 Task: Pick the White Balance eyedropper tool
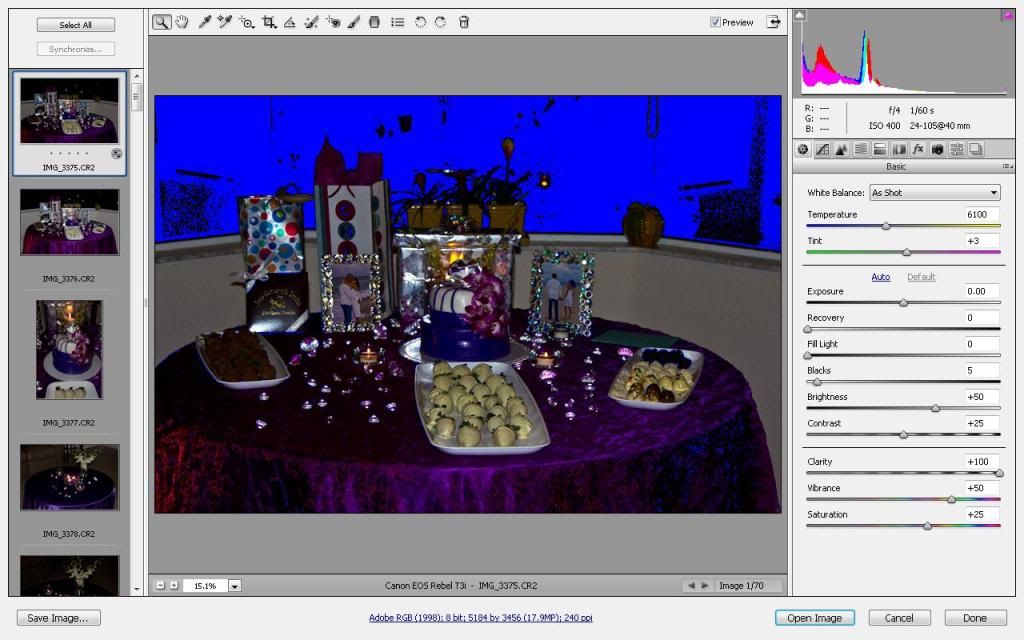click(204, 21)
